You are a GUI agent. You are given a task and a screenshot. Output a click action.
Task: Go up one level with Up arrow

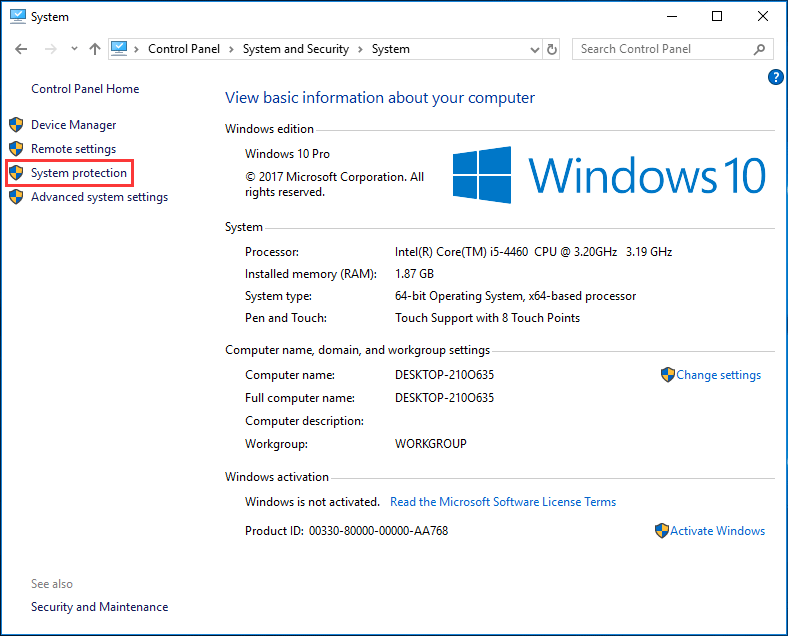(x=94, y=49)
